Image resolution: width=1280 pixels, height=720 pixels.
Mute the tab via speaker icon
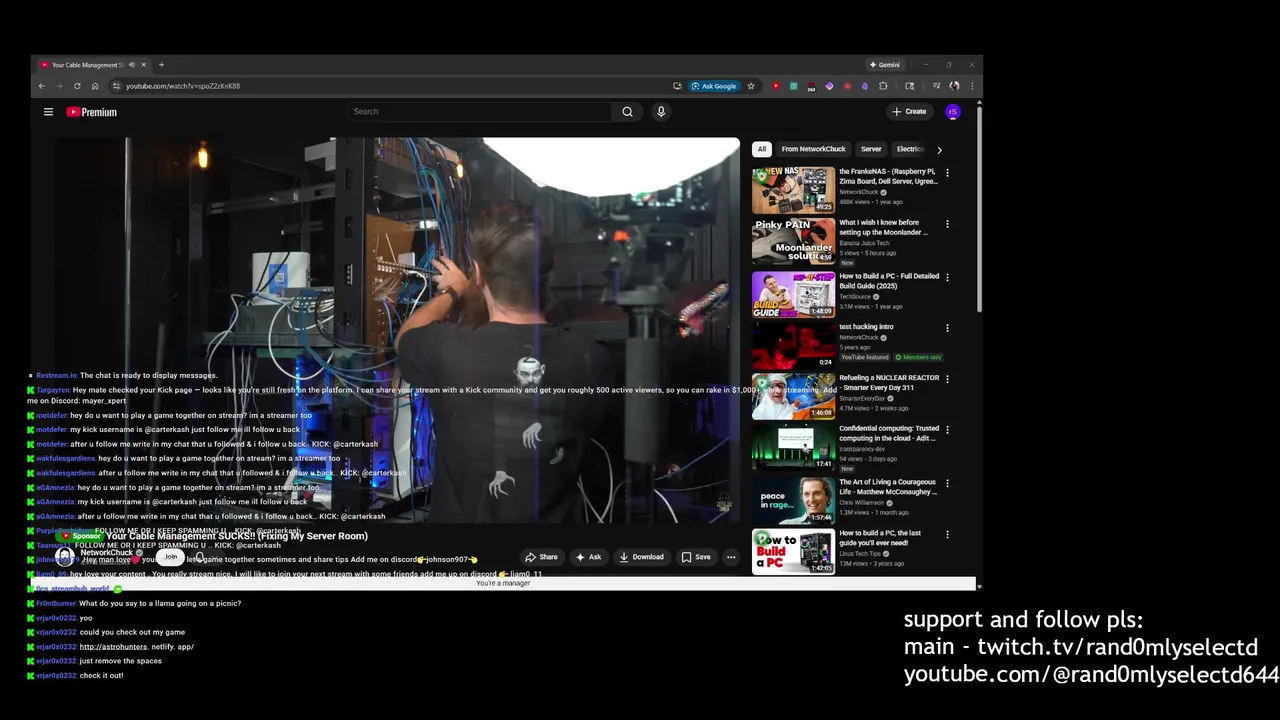coord(131,65)
